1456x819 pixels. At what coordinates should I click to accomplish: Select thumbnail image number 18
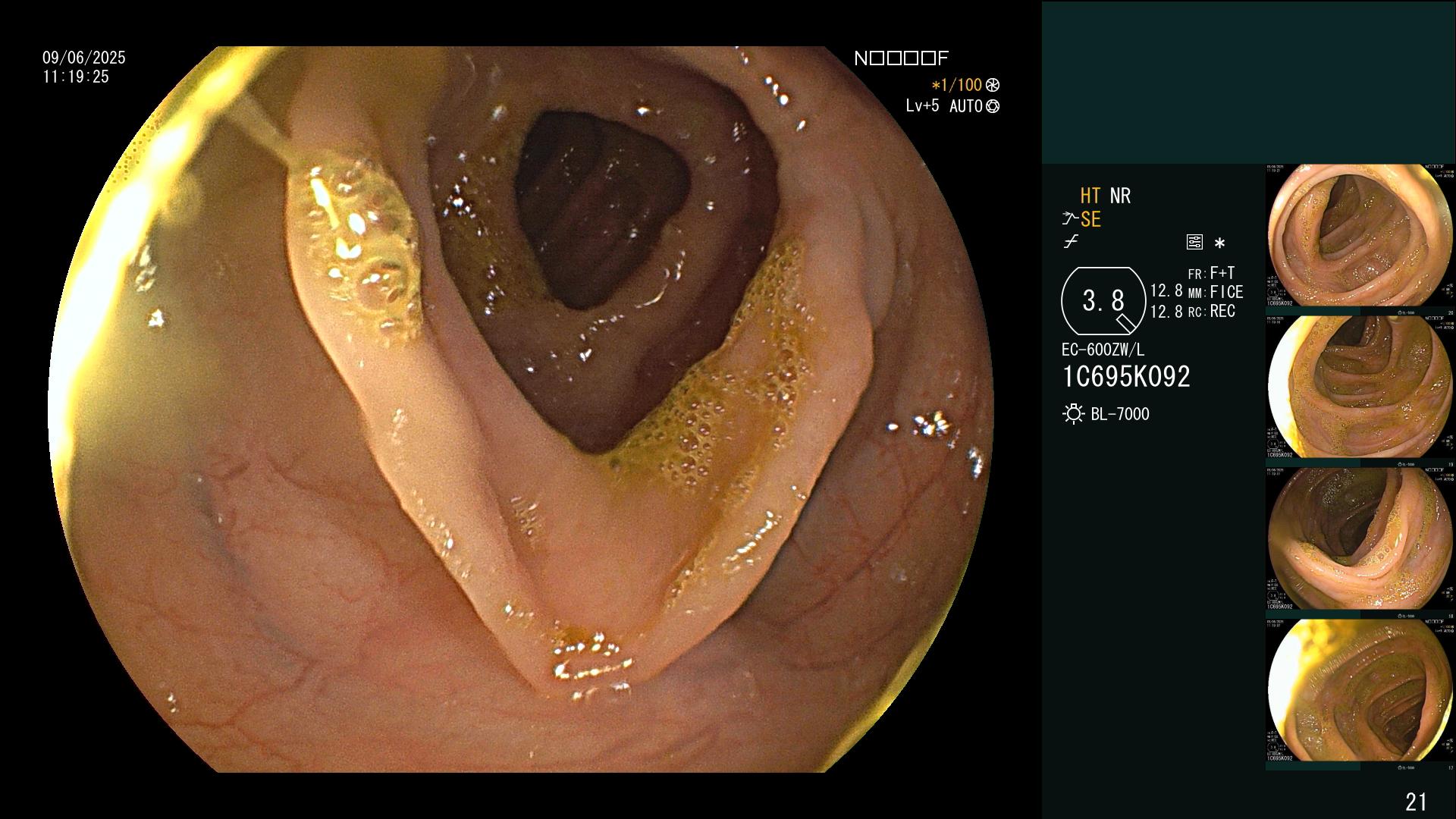pyautogui.click(x=1360, y=538)
